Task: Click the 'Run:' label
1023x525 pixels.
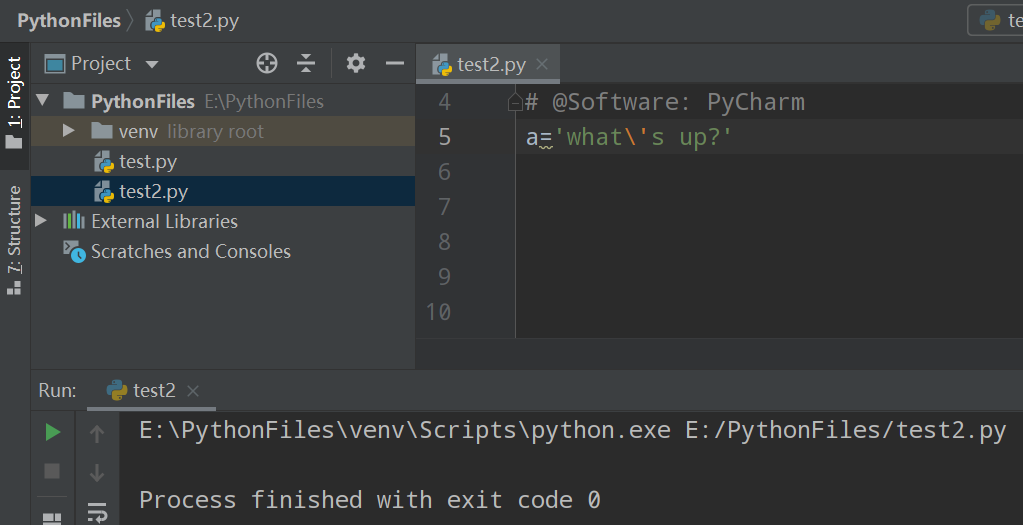Action: point(57,390)
